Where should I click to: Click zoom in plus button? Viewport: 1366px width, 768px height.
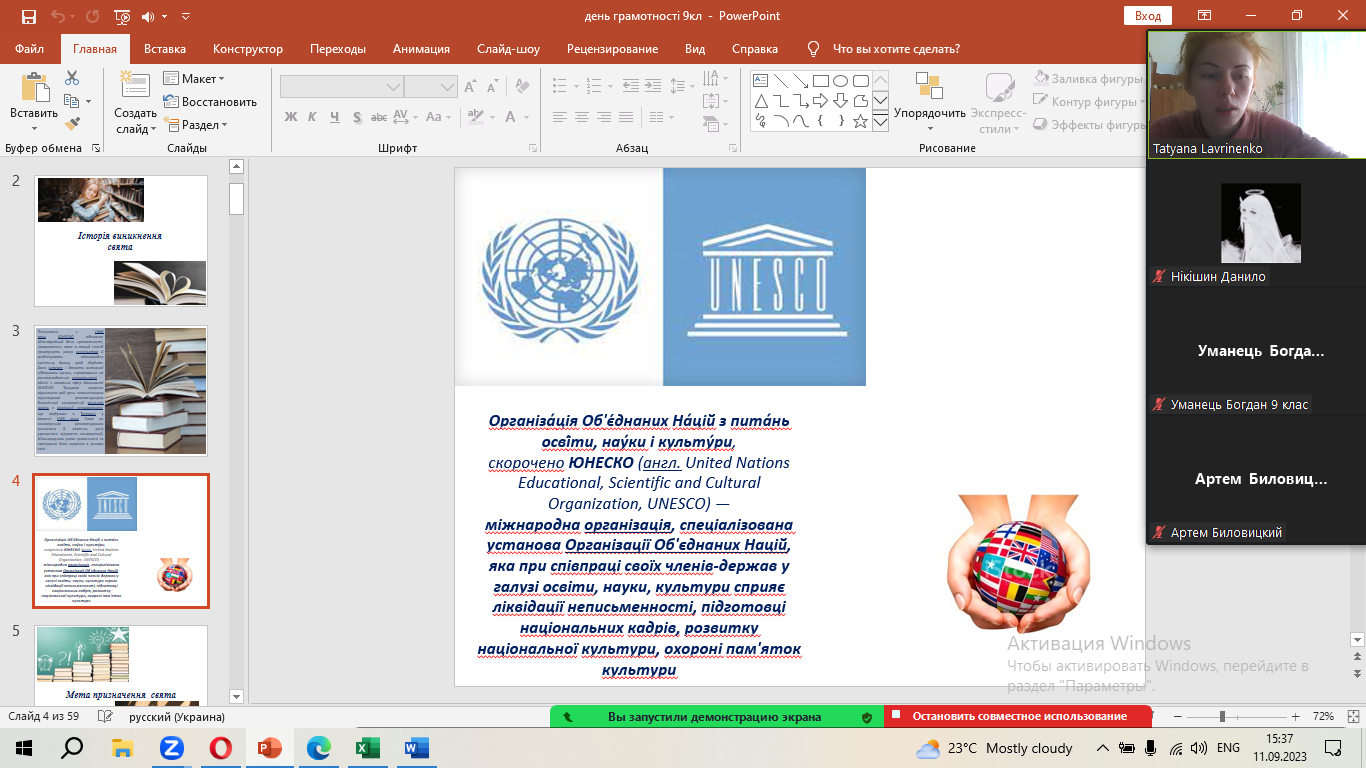coord(1296,716)
